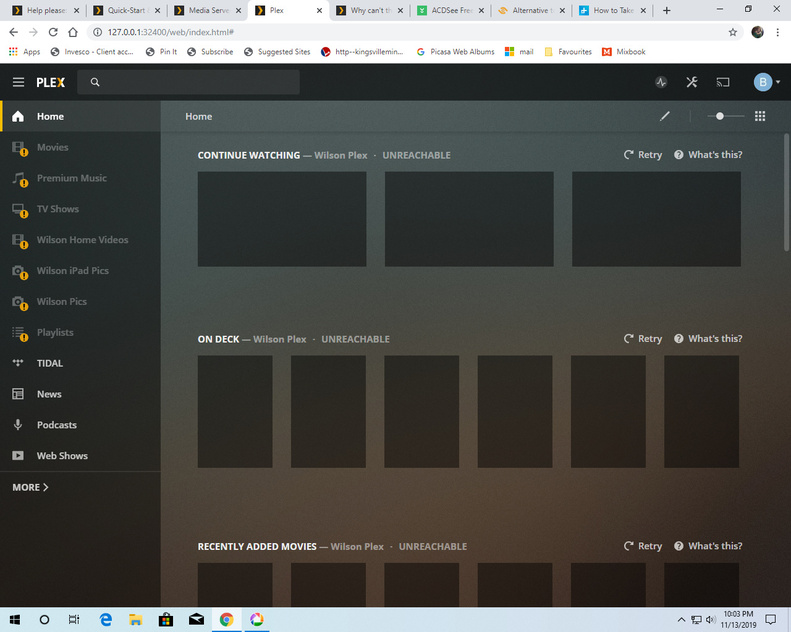
Task: Reload the page in Chrome
Action: pos(53,32)
